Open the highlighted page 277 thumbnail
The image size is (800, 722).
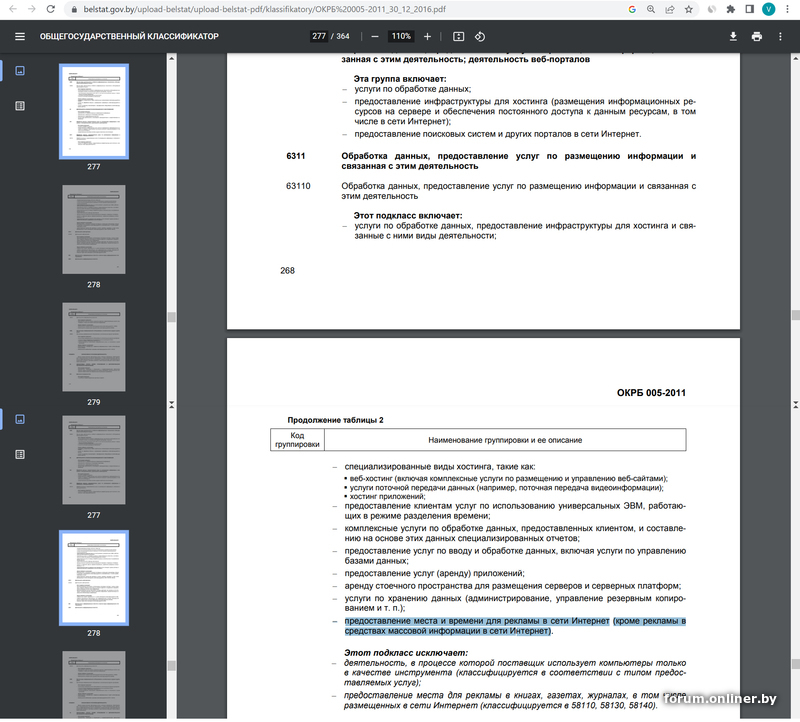click(94, 111)
